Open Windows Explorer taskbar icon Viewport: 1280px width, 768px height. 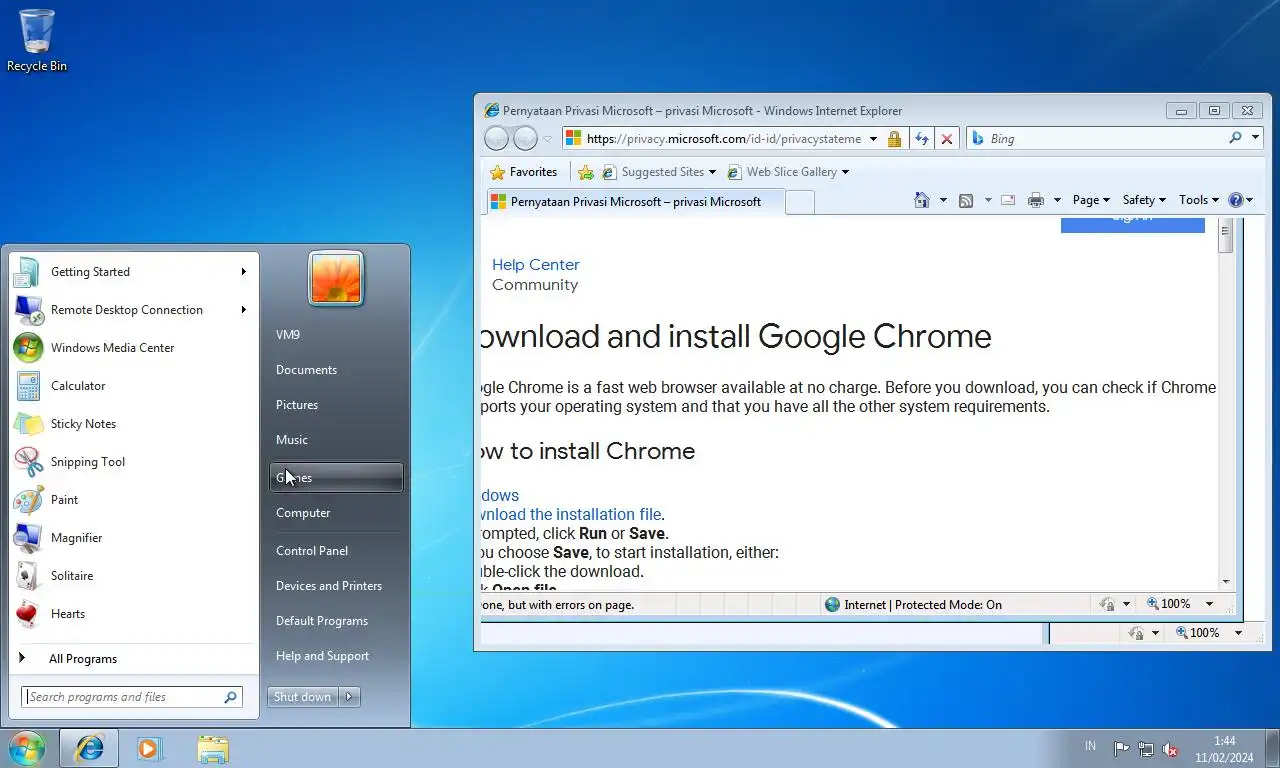pos(212,748)
